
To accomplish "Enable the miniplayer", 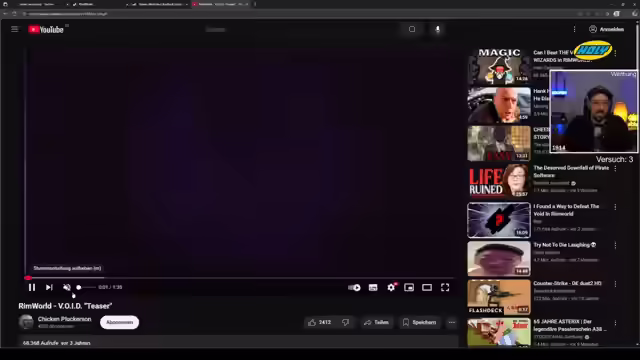I will point(409,288).
